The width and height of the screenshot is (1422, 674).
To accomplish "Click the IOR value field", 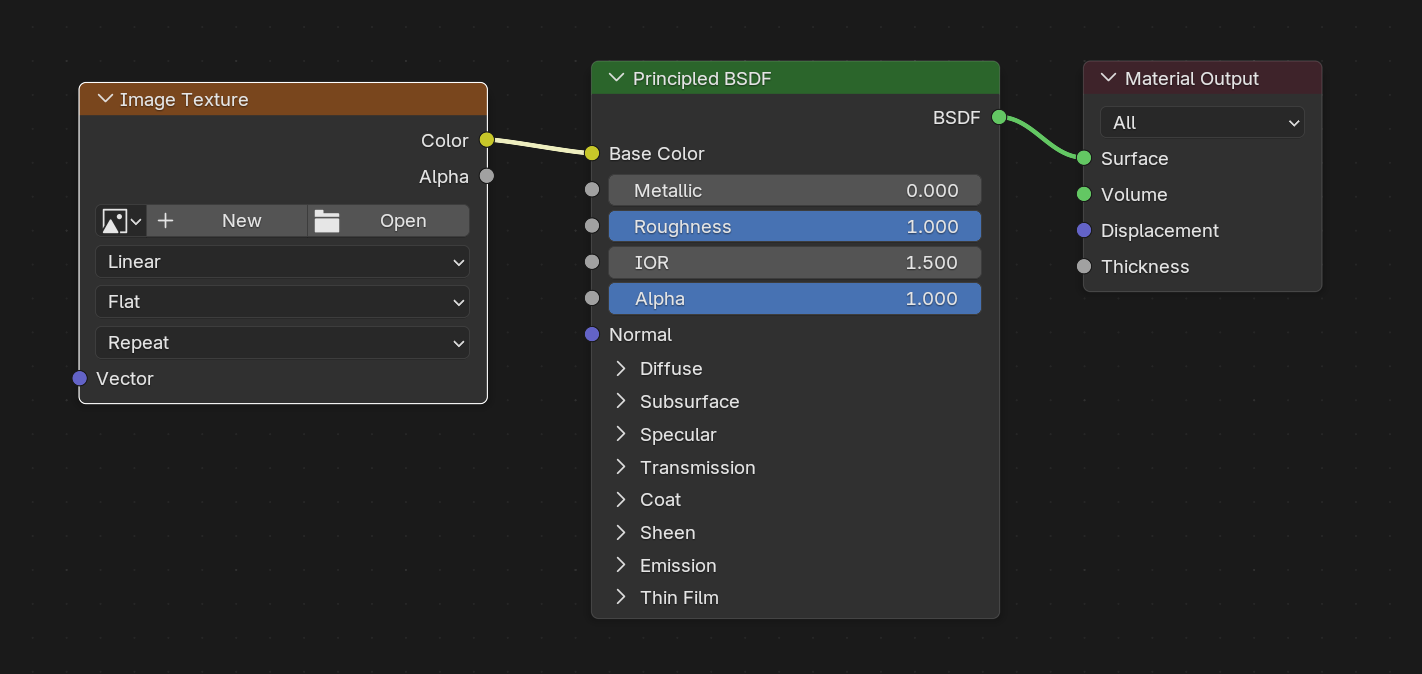I will (795, 262).
